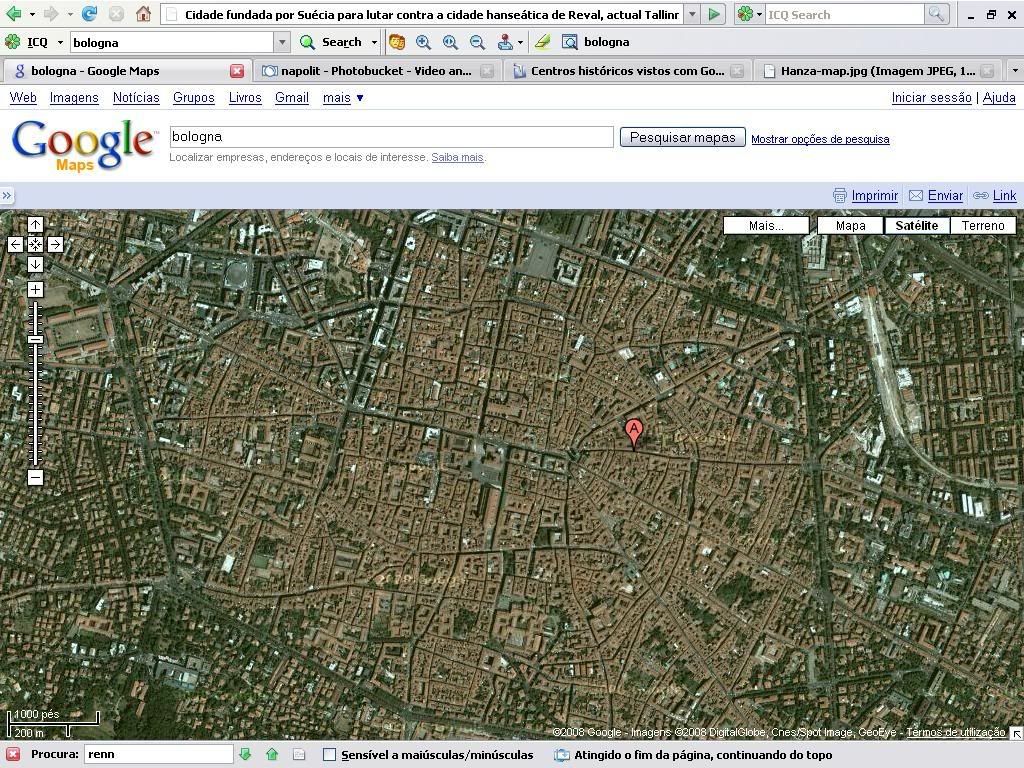Click the map zoom slider handle
Image resolution: width=1024 pixels, height=768 pixels.
pyautogui.click(x=35, y=340)
